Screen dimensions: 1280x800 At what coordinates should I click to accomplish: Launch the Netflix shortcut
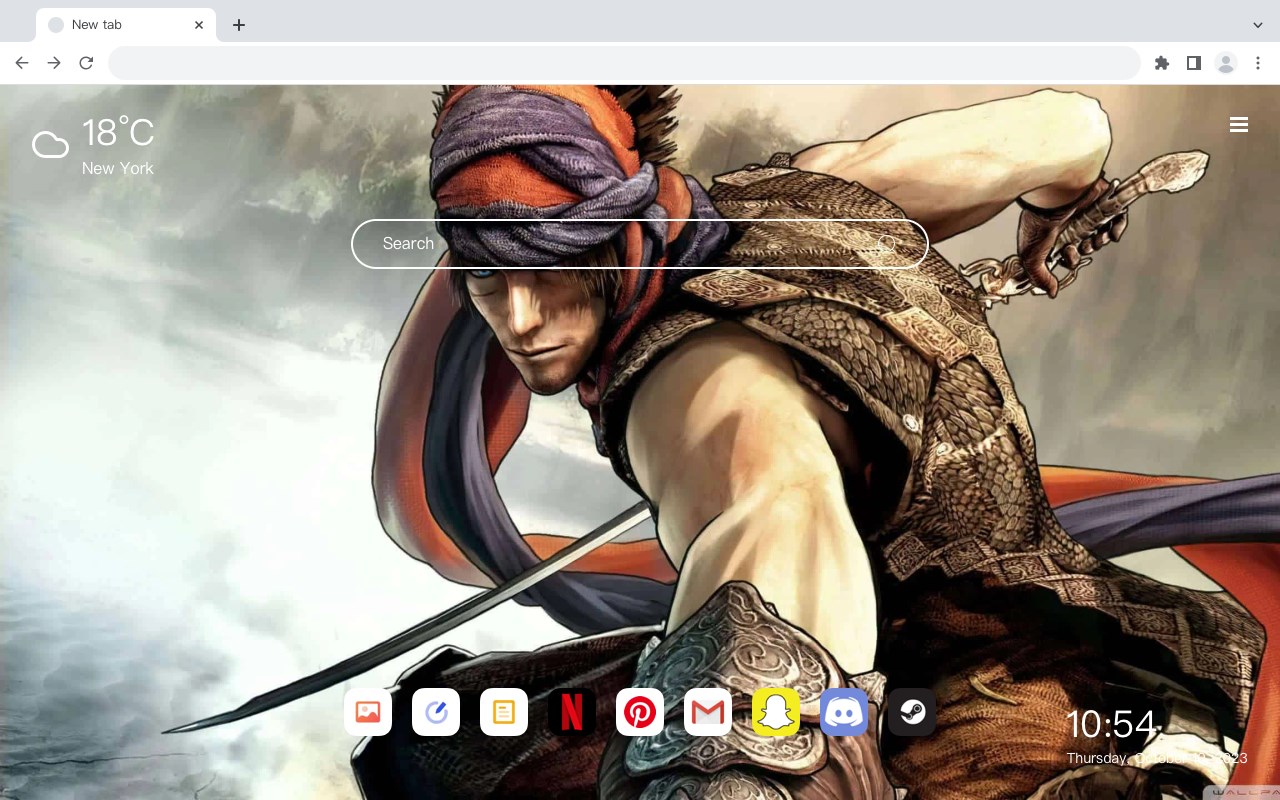pyautogui.click(x=572, y=712)
